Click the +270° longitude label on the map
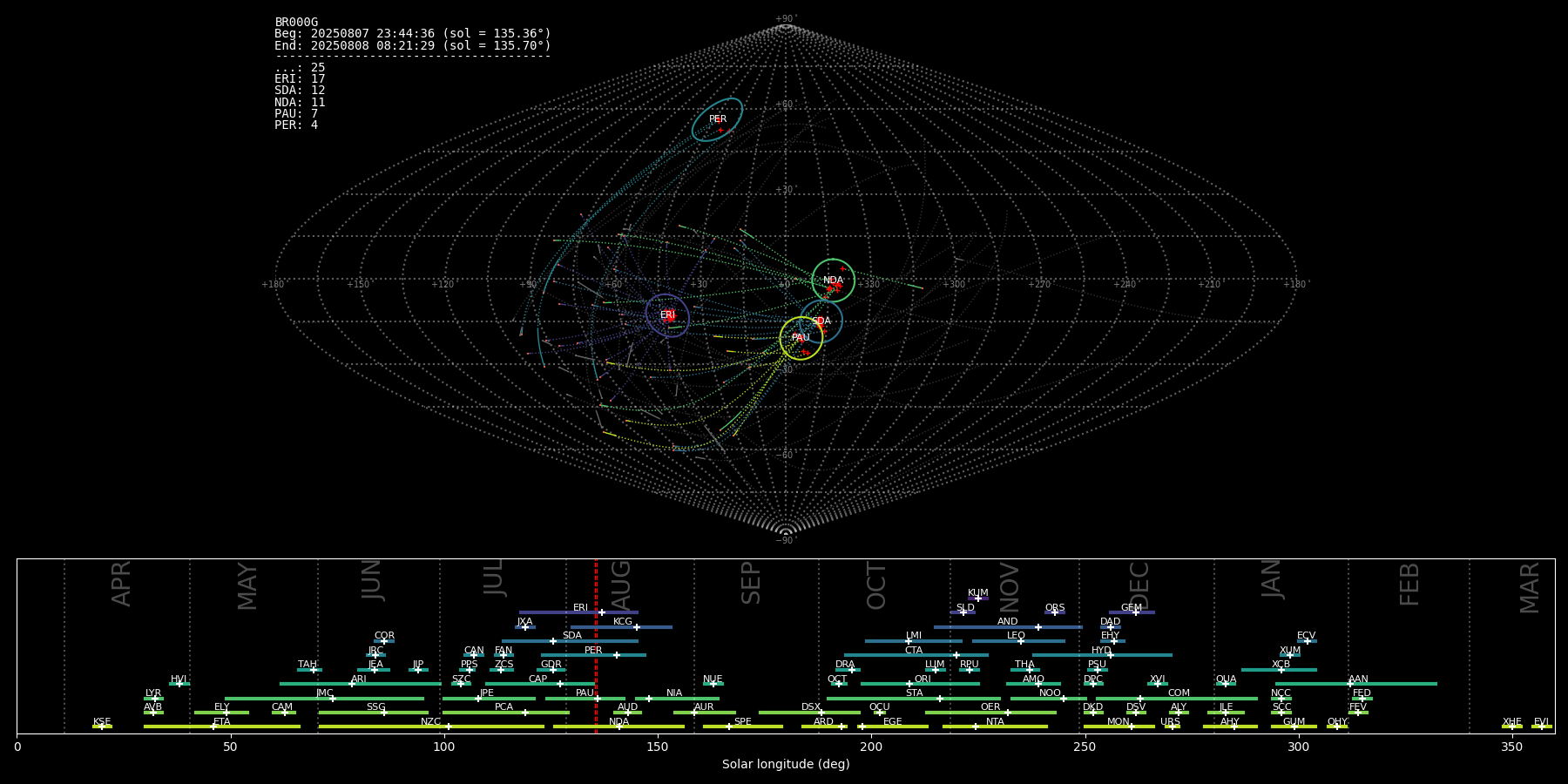Viewport: 1568px width, 784px height. 1038,284
